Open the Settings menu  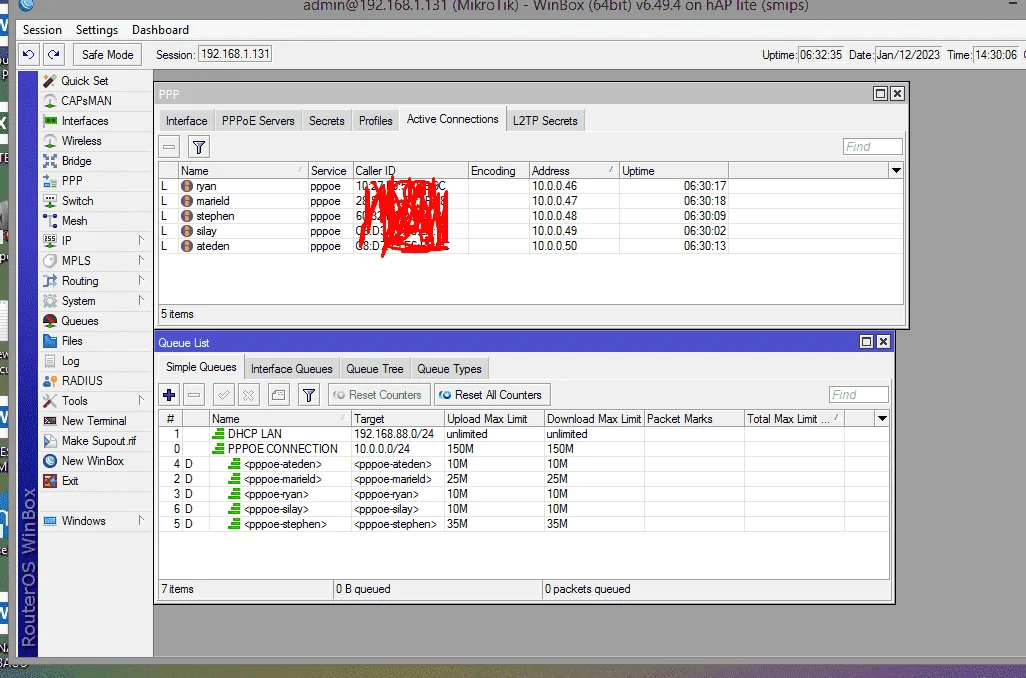click(97, 30)
